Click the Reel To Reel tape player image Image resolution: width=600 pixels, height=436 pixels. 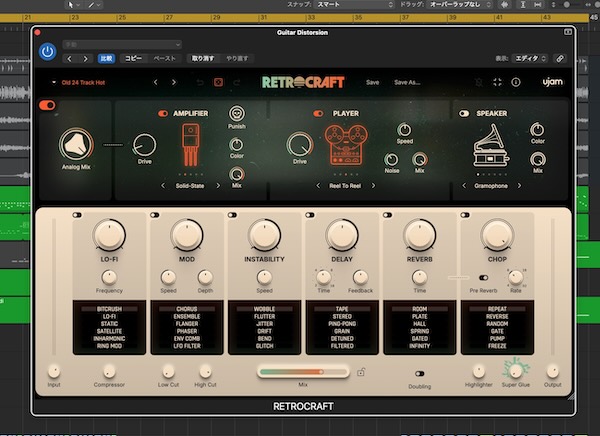click(x=346, y=145)
